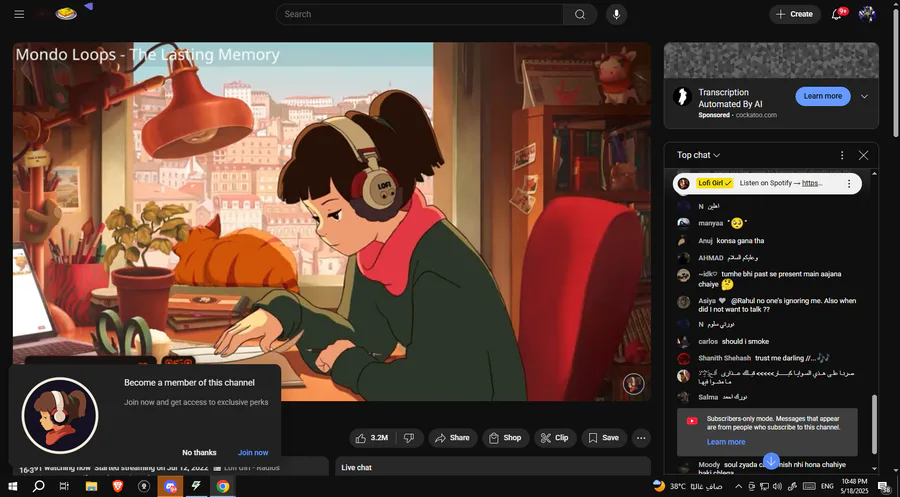Click the ad logo for cockatoo.com

tap(682, 96)
